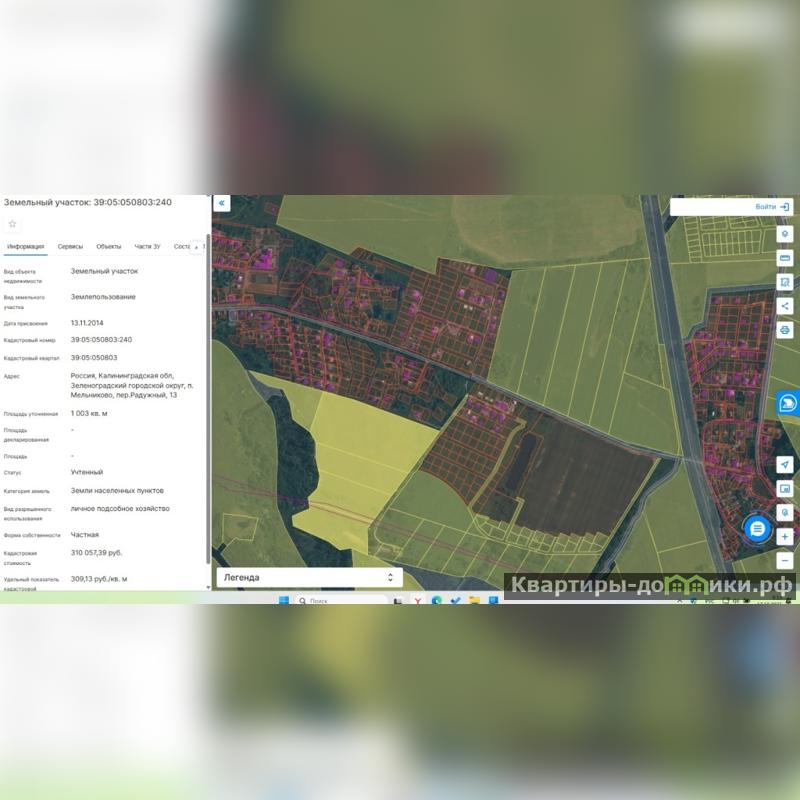This screenshot has width=800, height=800.
Task: Locate my position on map
Action: coord(785,465)
